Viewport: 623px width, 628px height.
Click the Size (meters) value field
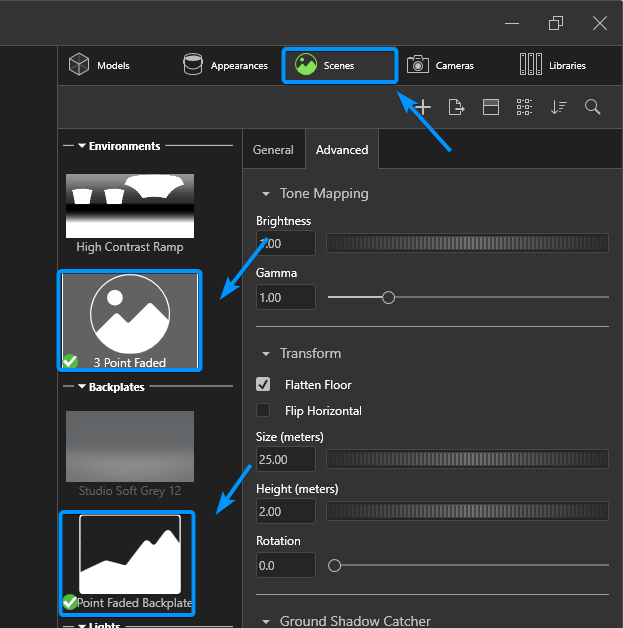click(x=285, y=459)
